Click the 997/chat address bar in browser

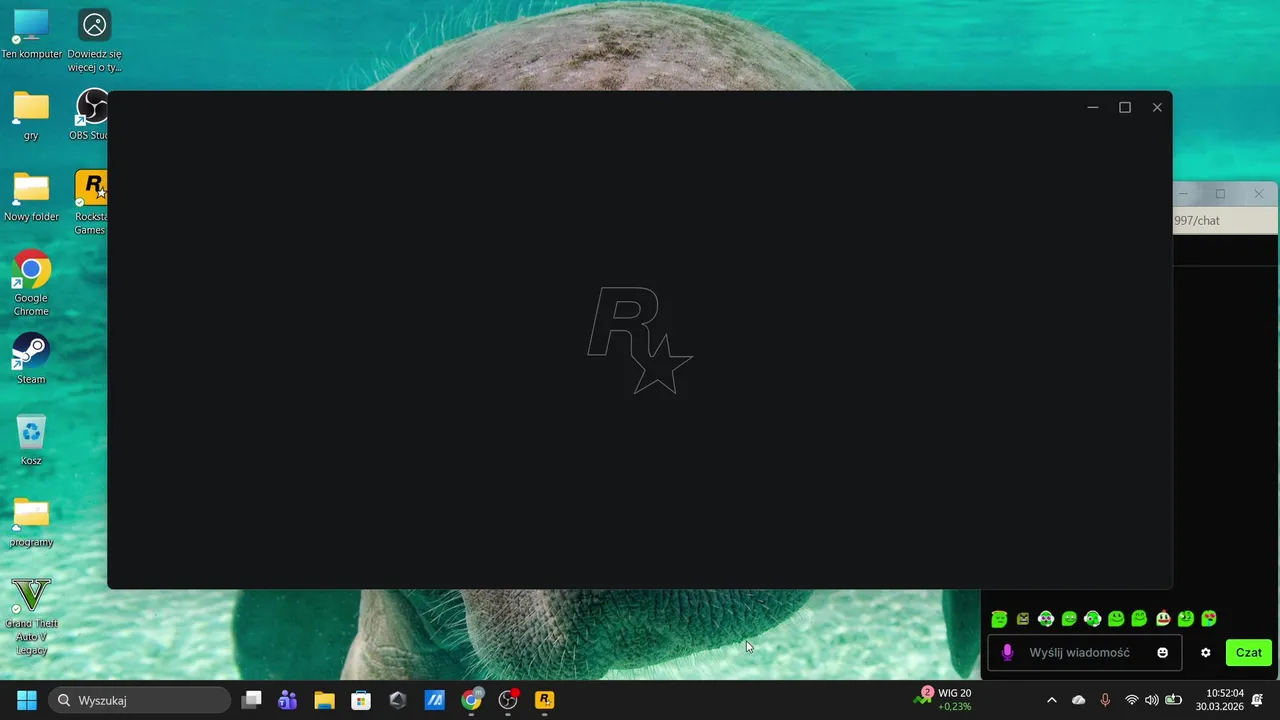coord(1225,221)
